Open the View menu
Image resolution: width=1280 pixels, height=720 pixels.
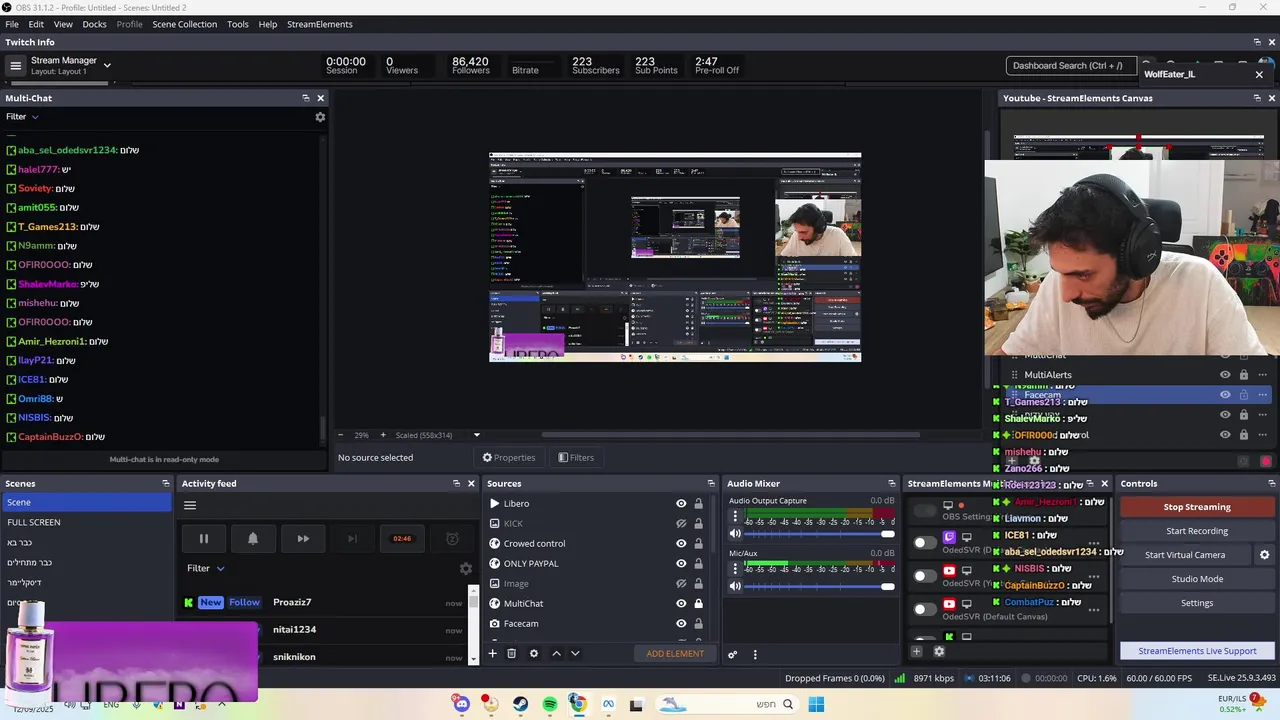click(x=63, y=24)
